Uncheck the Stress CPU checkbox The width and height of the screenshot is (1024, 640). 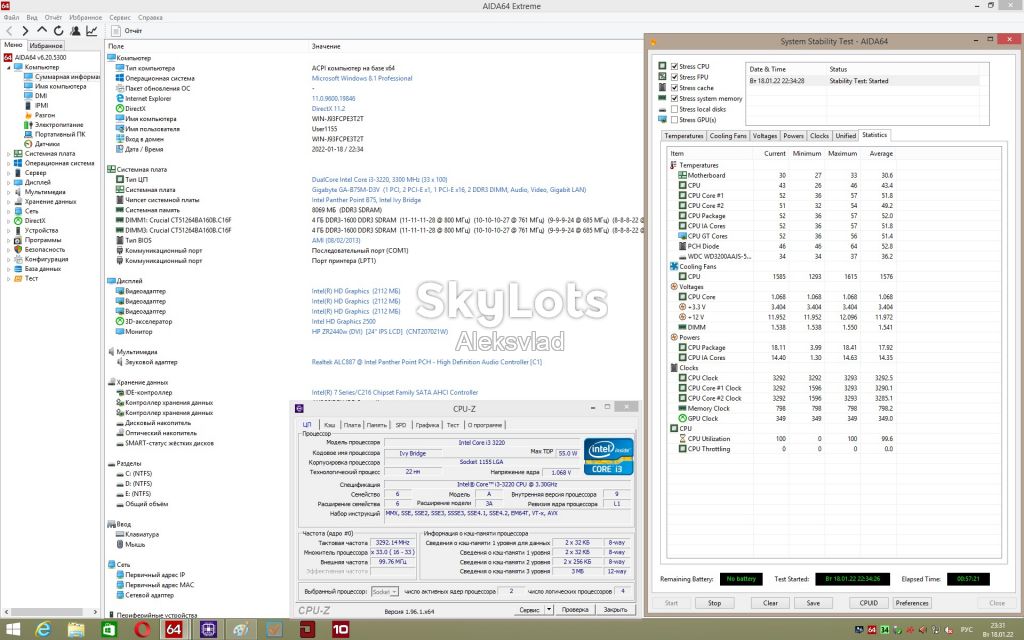[675, 66]
